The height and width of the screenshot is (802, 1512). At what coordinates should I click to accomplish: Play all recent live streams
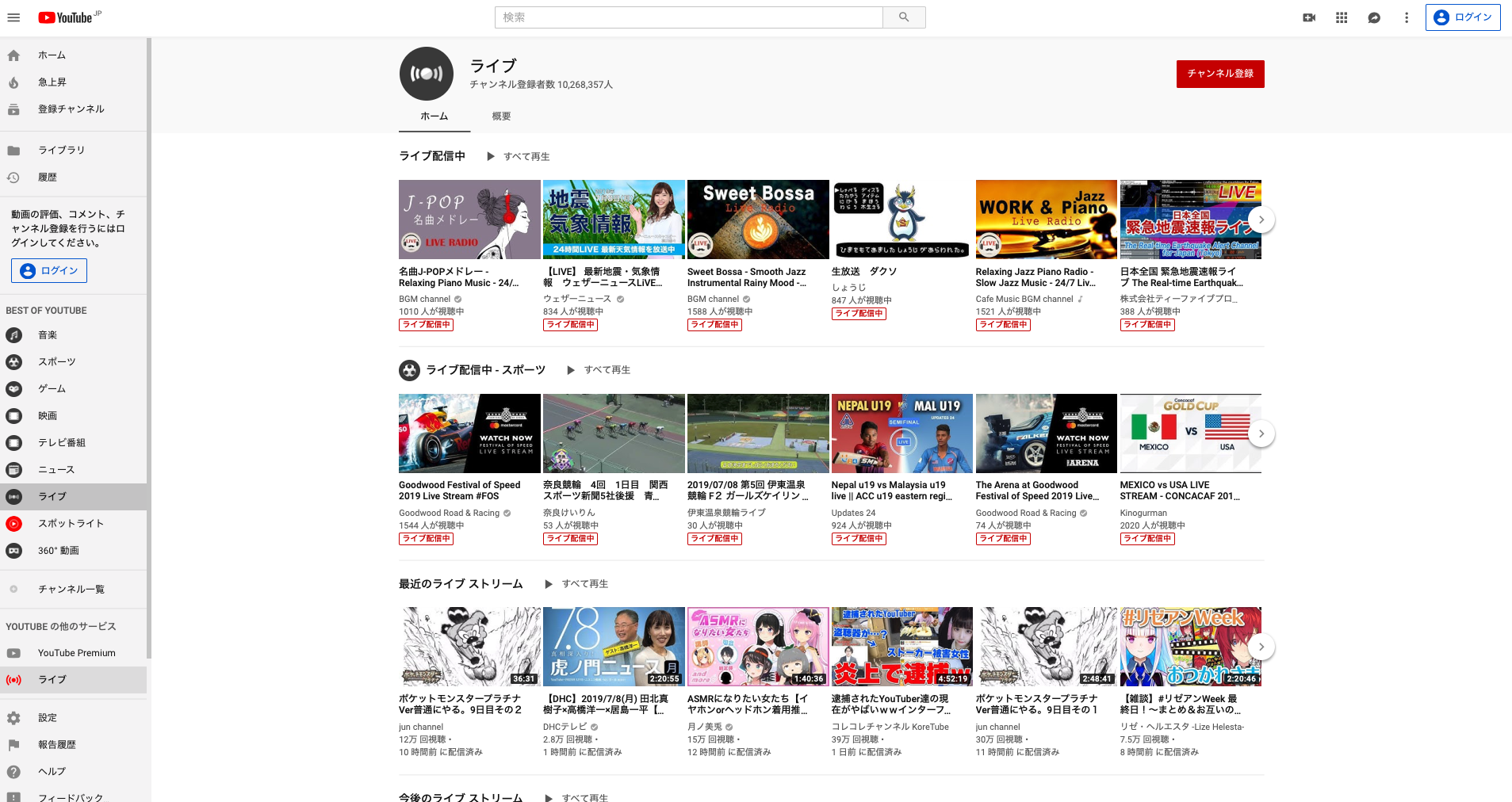click(577, 584)
